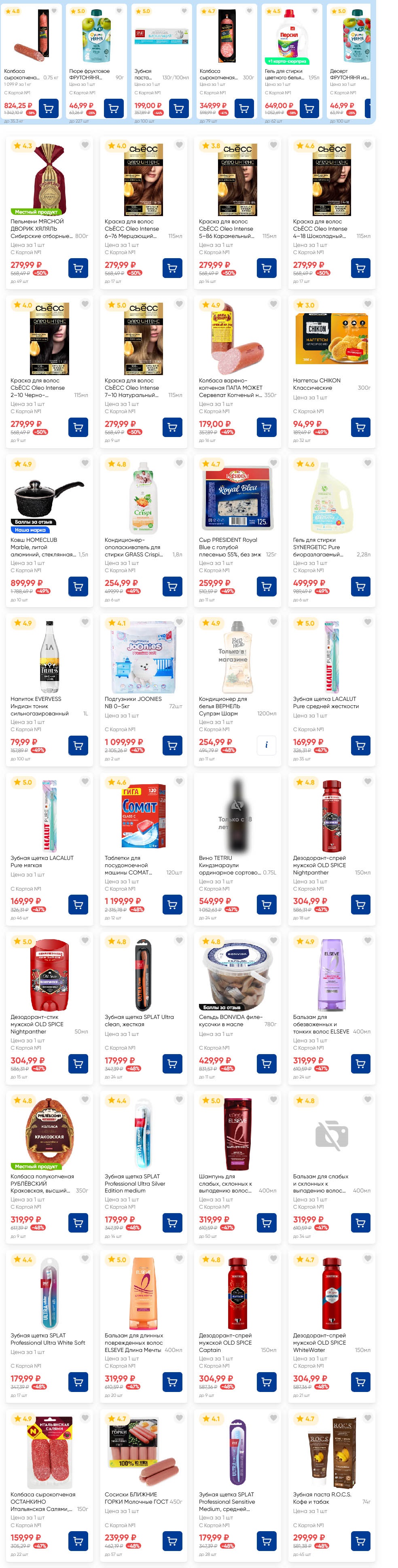Open Дезодорант-стик OLD SPICE product image
This screenshot has height=1568, width=398.
pos(49,975)
